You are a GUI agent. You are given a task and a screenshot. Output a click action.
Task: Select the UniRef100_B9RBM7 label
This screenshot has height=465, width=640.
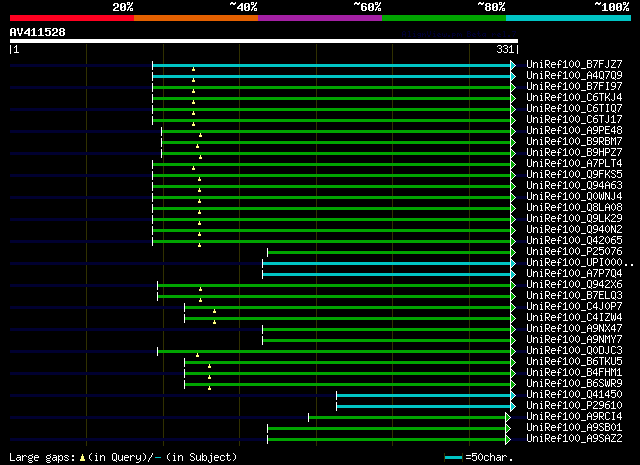(574, 141)
